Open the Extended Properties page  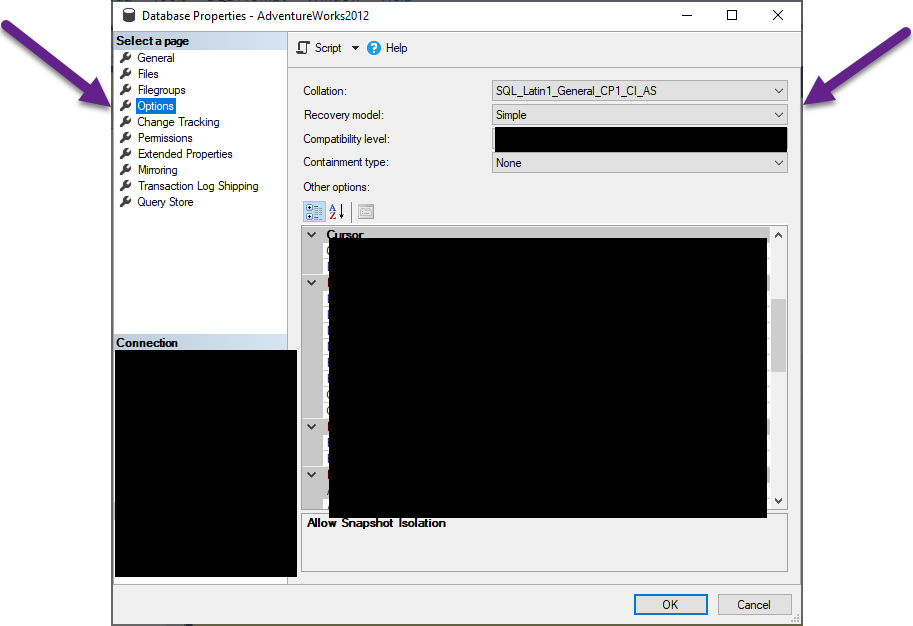click(185, 154)
